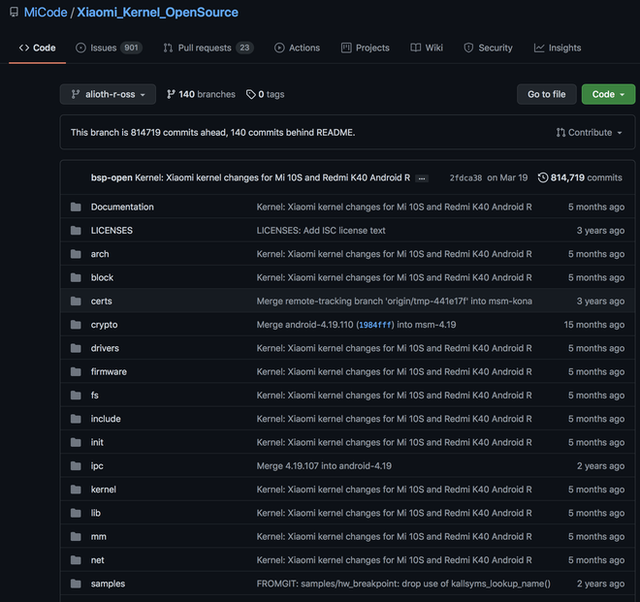Open the Security tab
Screen dimensions: 640x602
488,48
